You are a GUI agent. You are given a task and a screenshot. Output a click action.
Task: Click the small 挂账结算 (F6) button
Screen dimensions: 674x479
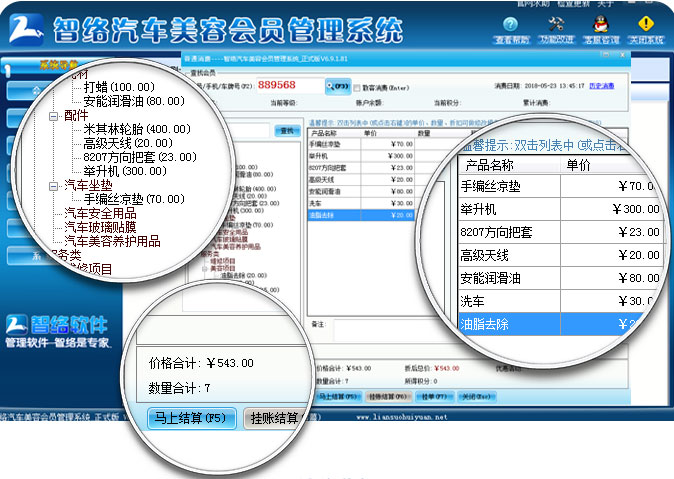coord(388,396)
